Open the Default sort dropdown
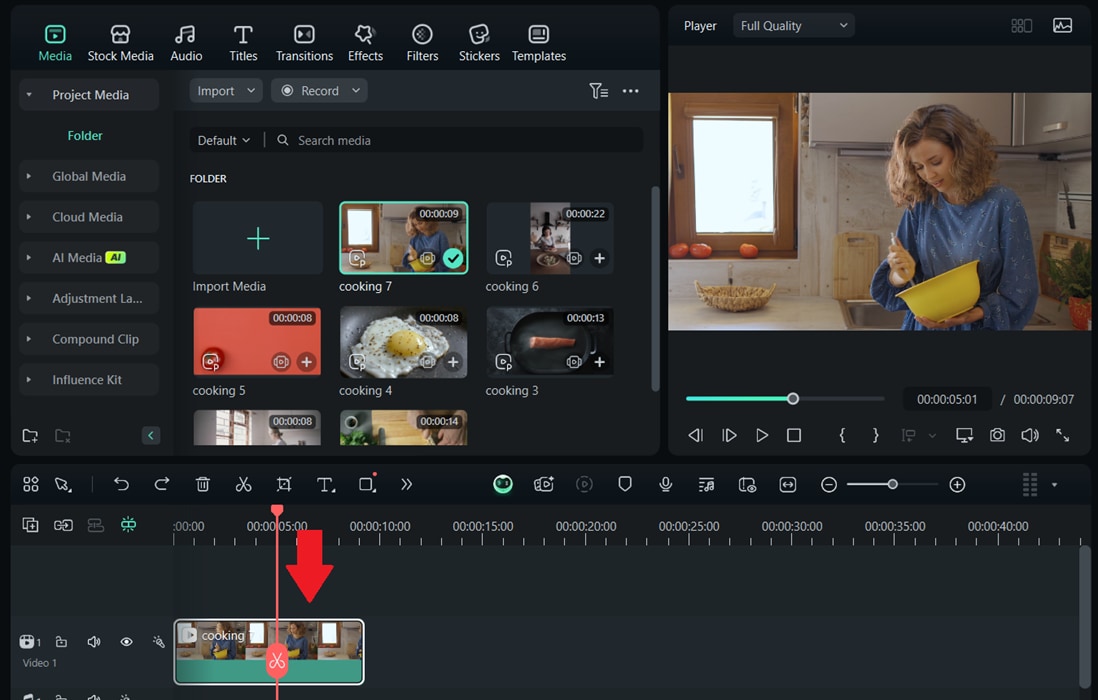 pos(223,141)
